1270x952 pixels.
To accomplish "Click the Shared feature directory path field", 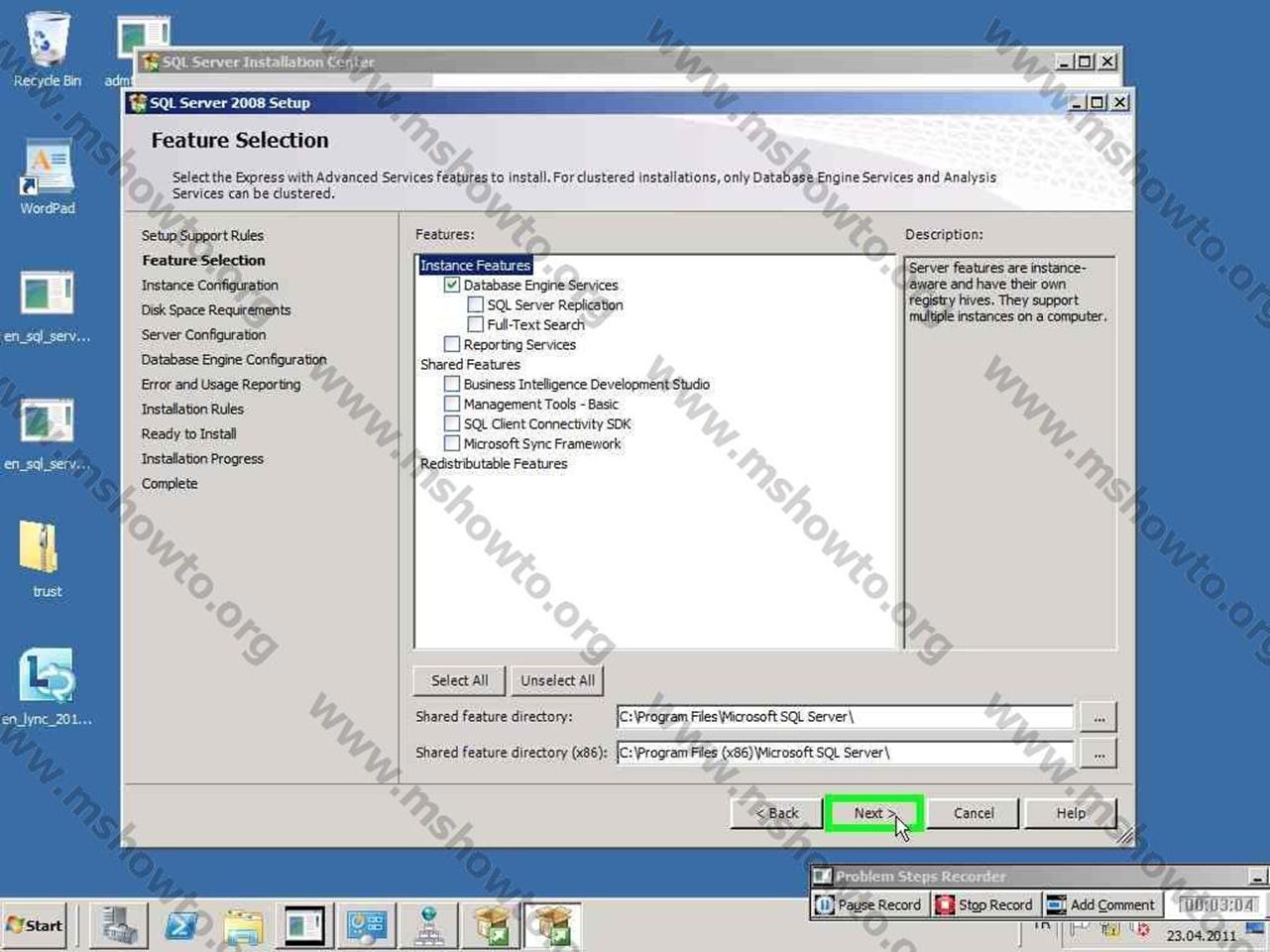I will pos(845,716).
